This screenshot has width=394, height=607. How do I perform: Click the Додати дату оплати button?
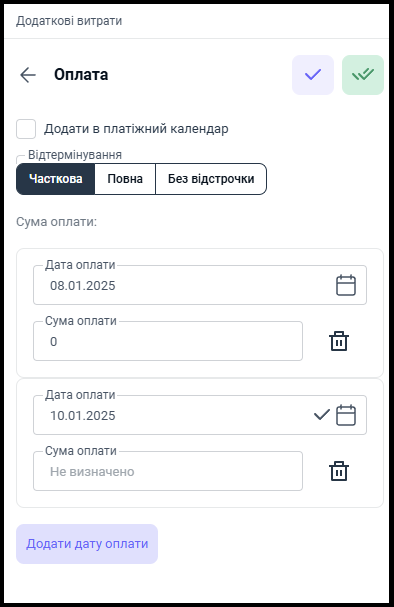tap(87, 544)
